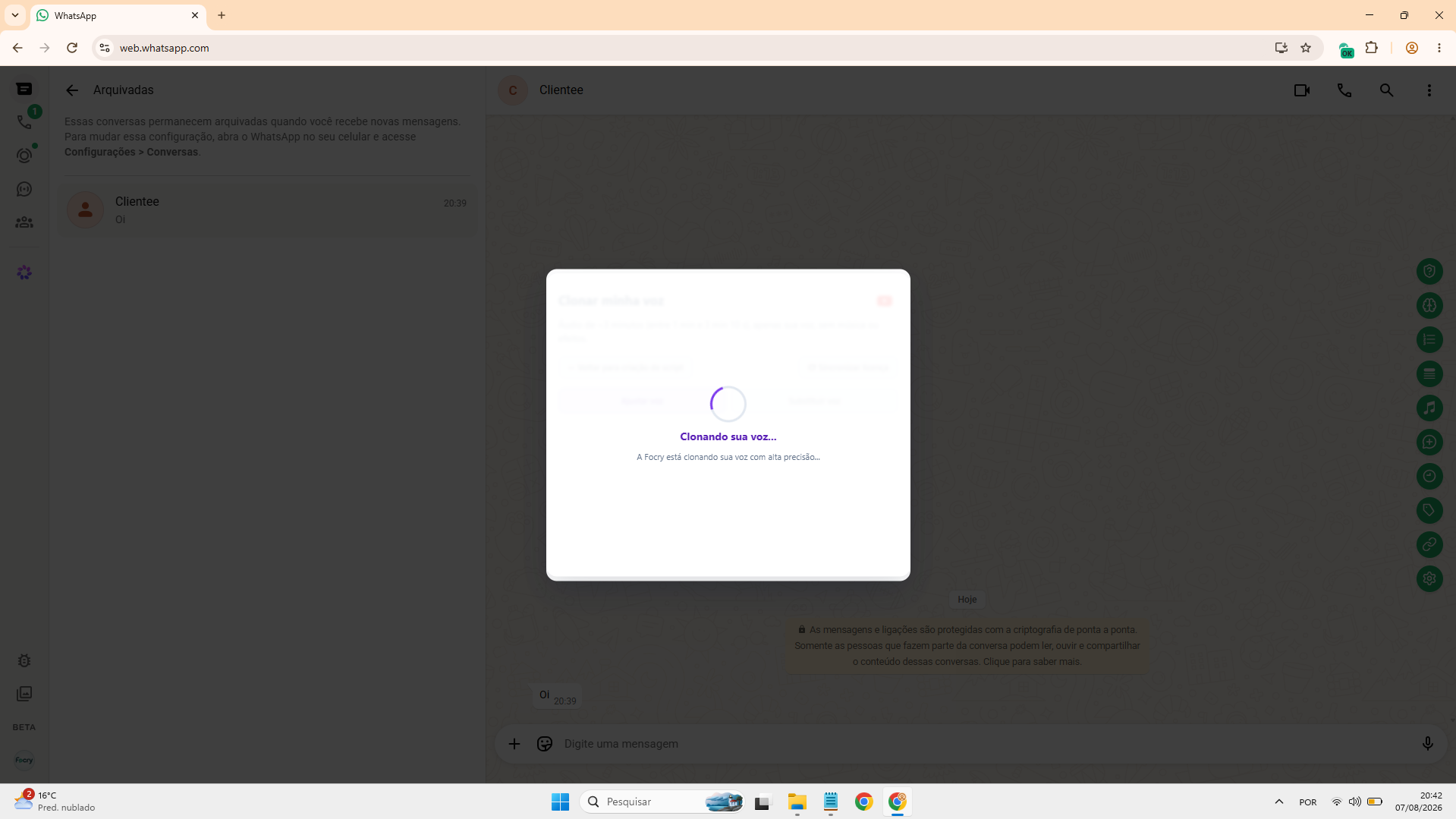
Task: Click the volume icon in system tray
Action: tap(1355, 802)
